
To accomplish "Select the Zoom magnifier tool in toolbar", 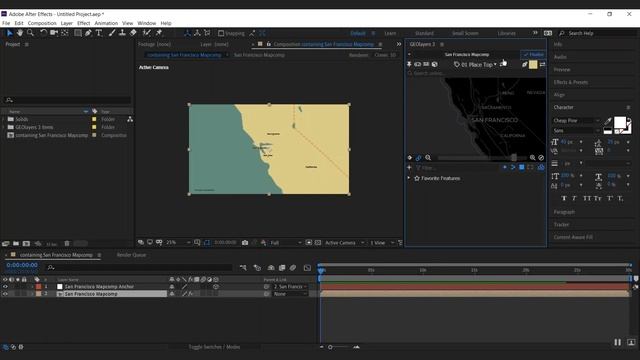I will point(30,33).
